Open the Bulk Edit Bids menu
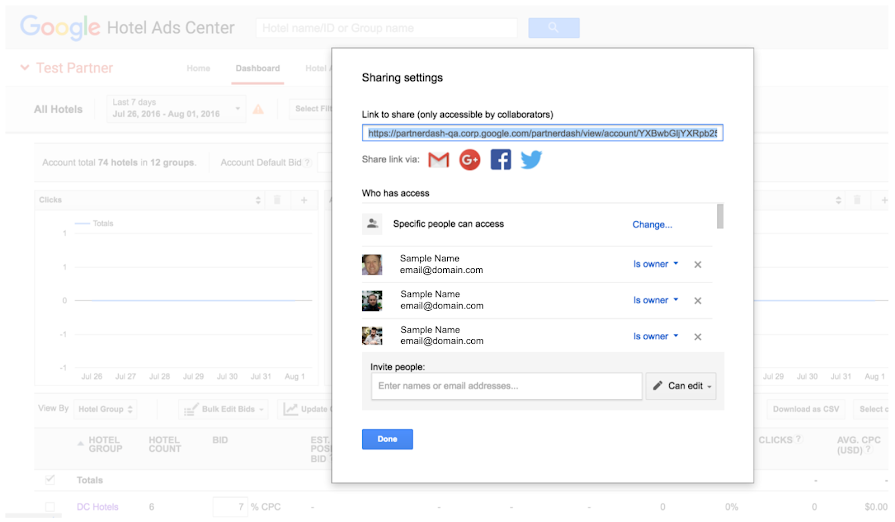 tap(223, 409)
